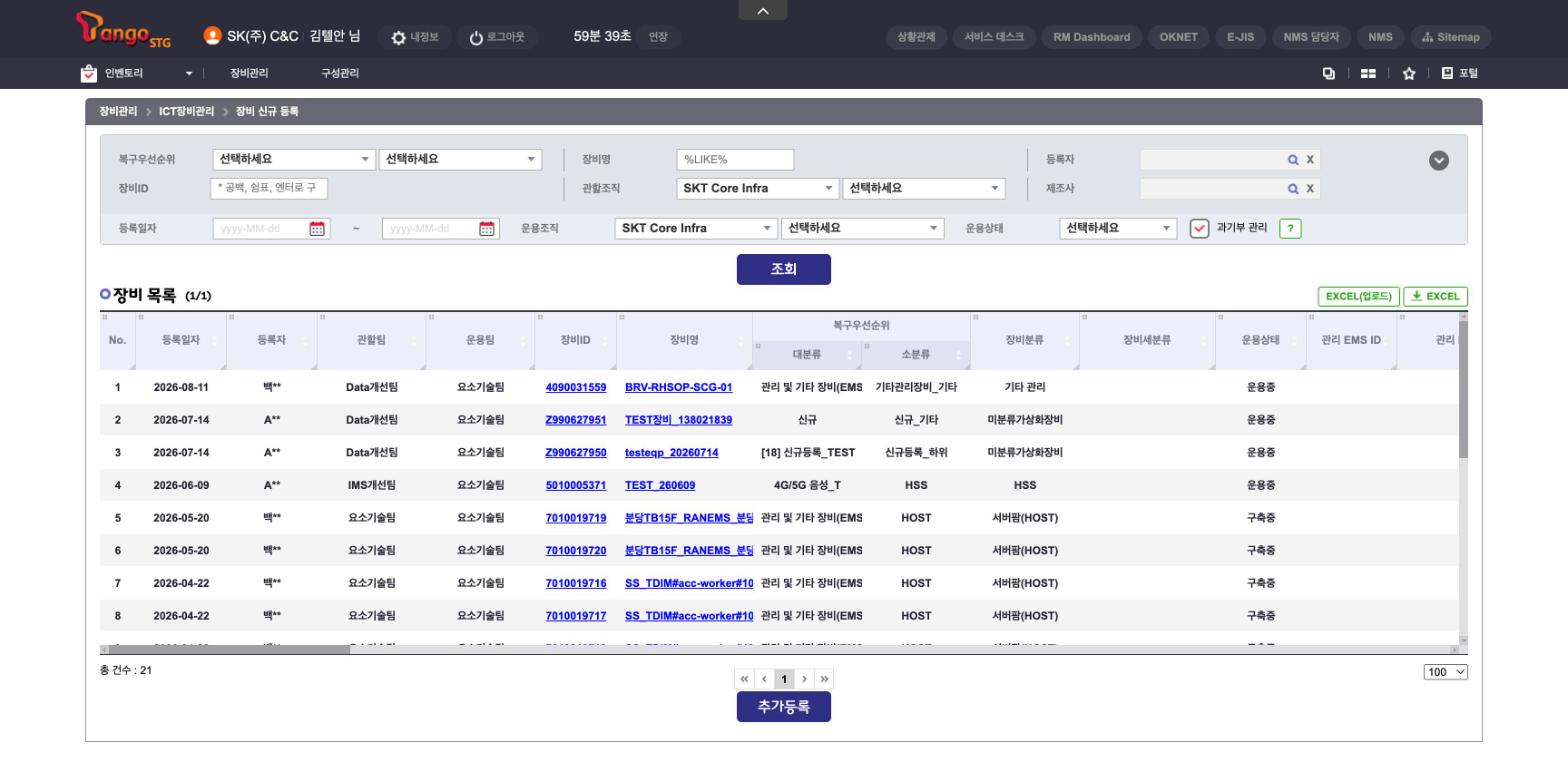Screen dimensions: 1568x772
Task: Click vertical scrollbar of device table
Action: tap(1464, 390)
